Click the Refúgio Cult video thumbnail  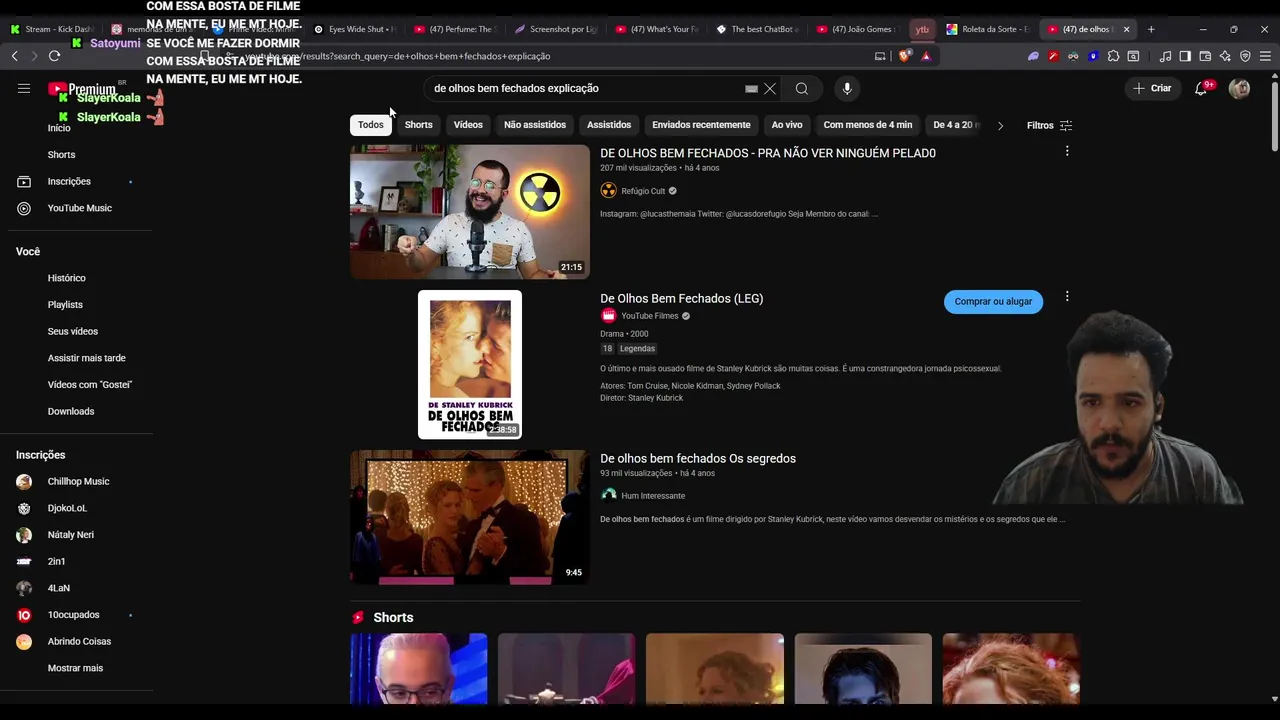pyautogui.click(x=470, y=212)
